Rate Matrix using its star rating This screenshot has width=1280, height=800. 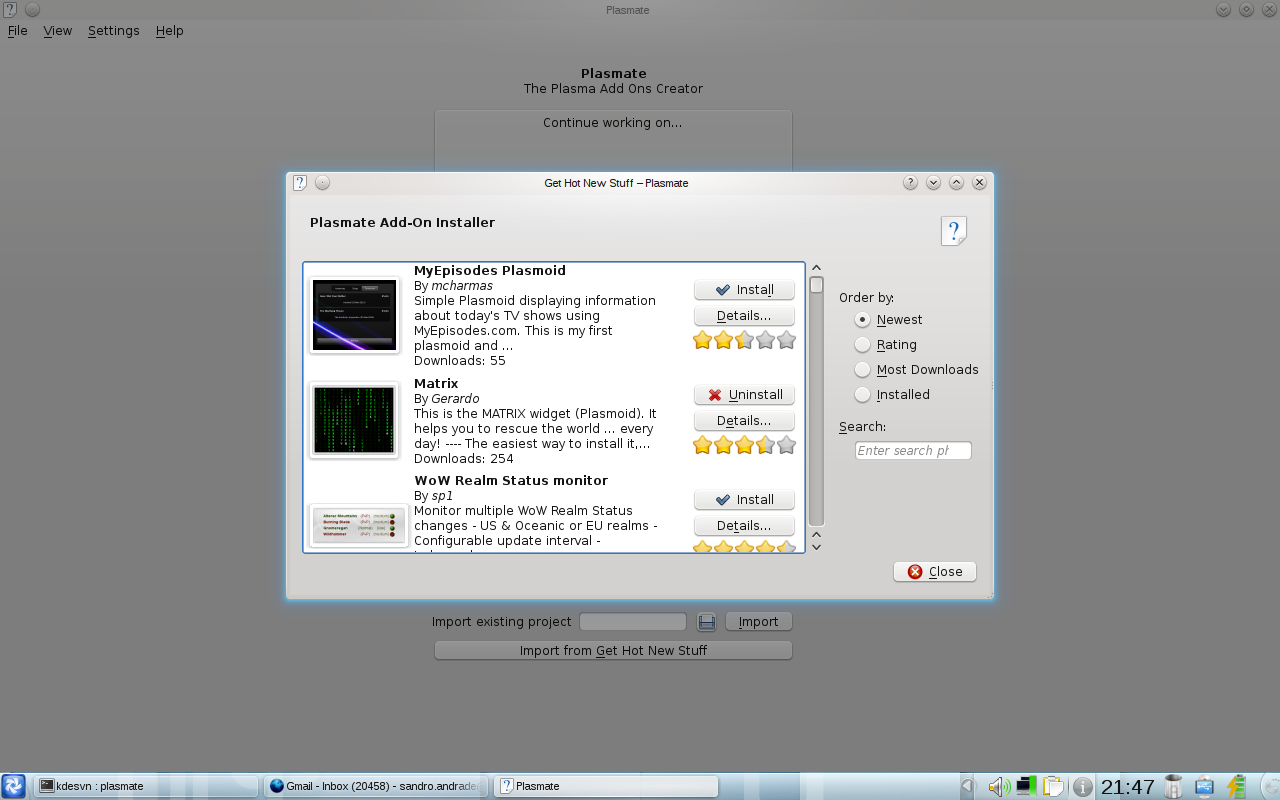pos(744,445)
